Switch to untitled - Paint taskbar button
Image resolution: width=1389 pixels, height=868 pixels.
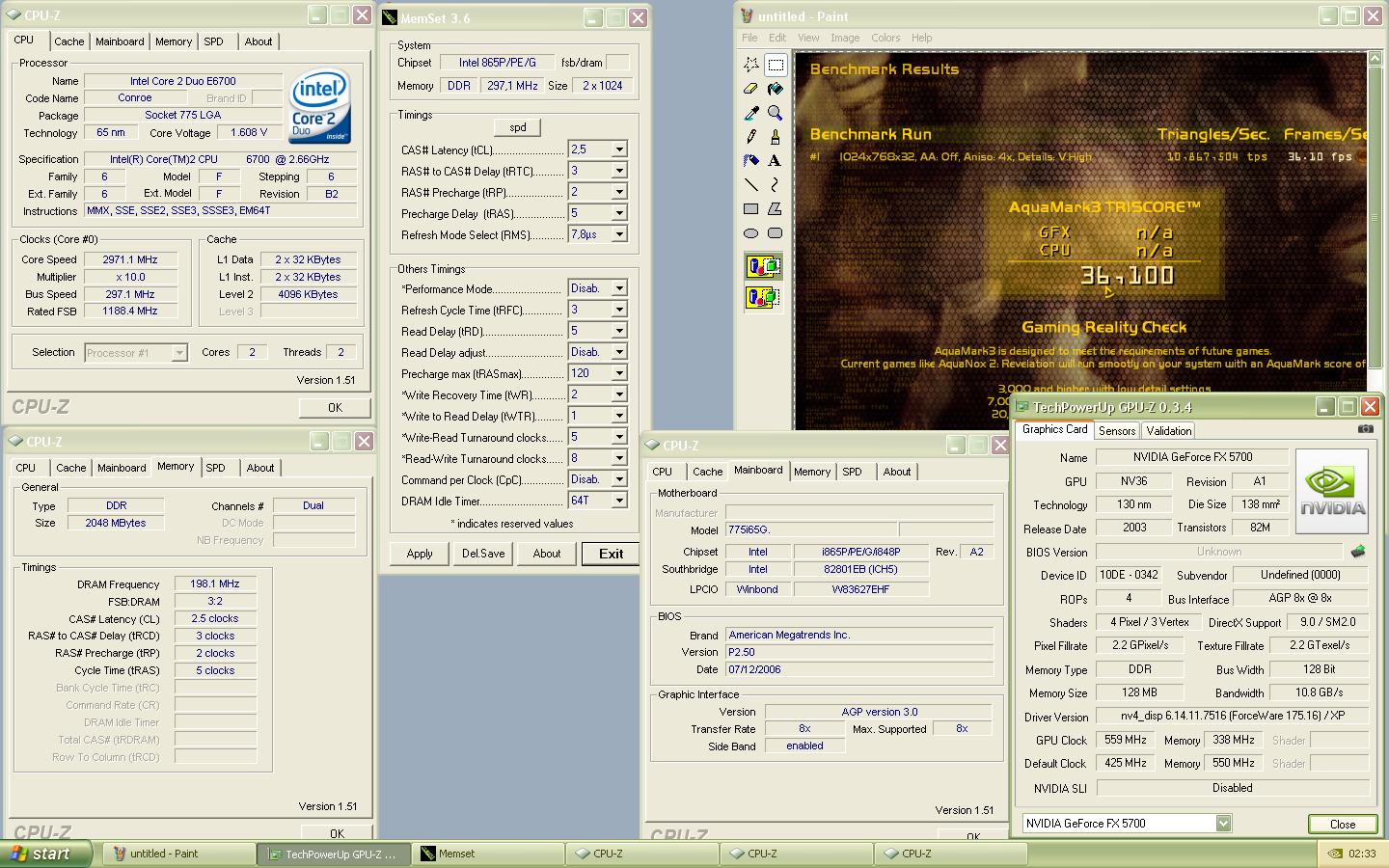pyautogui.click(x=178, y=854)
